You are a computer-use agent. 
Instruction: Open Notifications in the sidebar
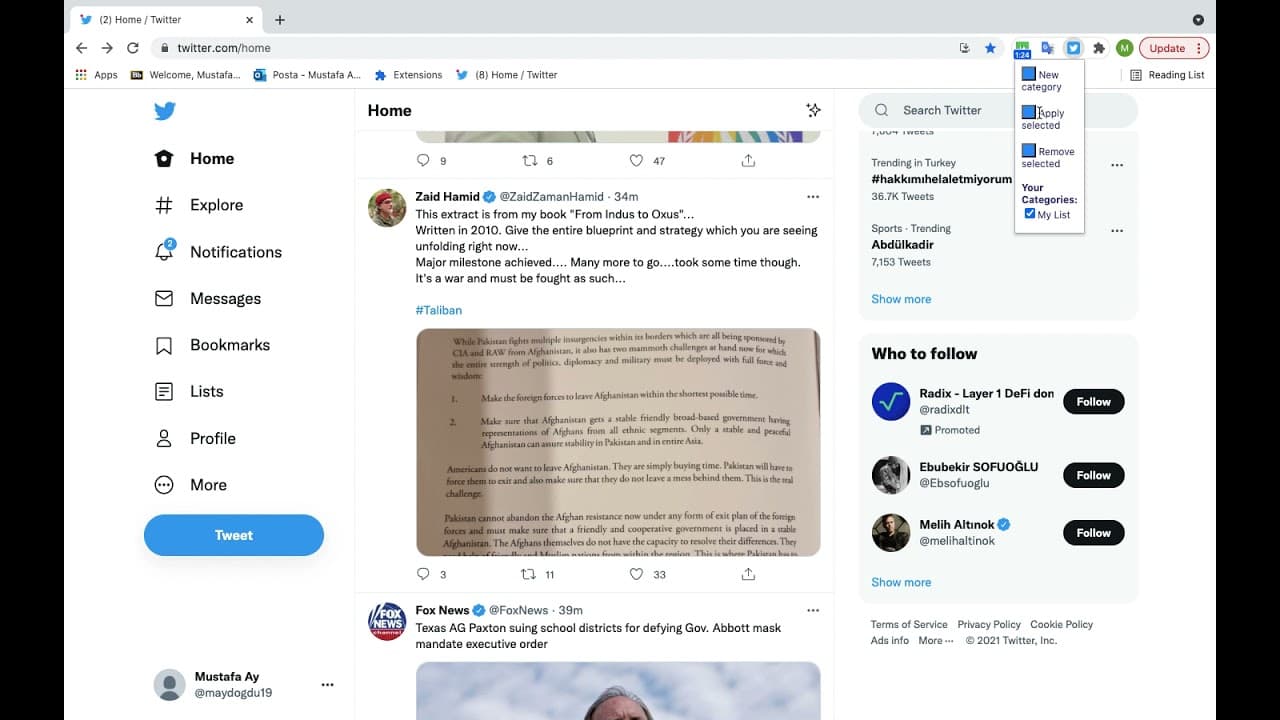tap(218, 252)
